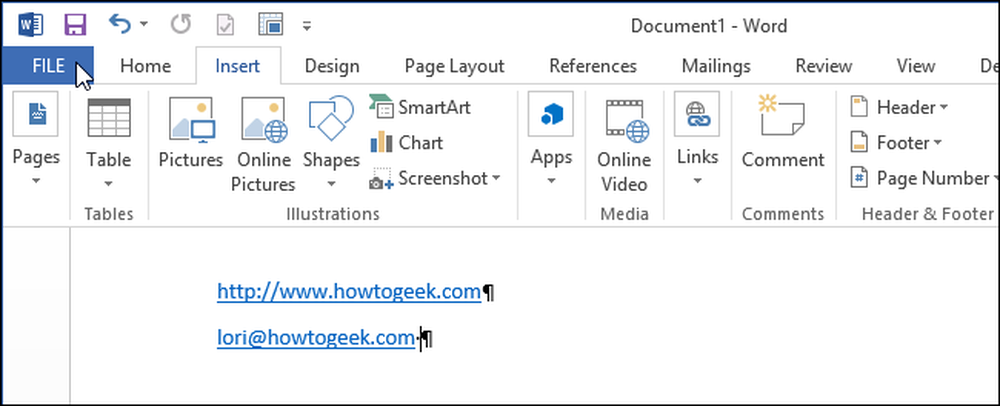Open Customize Quick Access Toolbar arrow

(307, 26)
